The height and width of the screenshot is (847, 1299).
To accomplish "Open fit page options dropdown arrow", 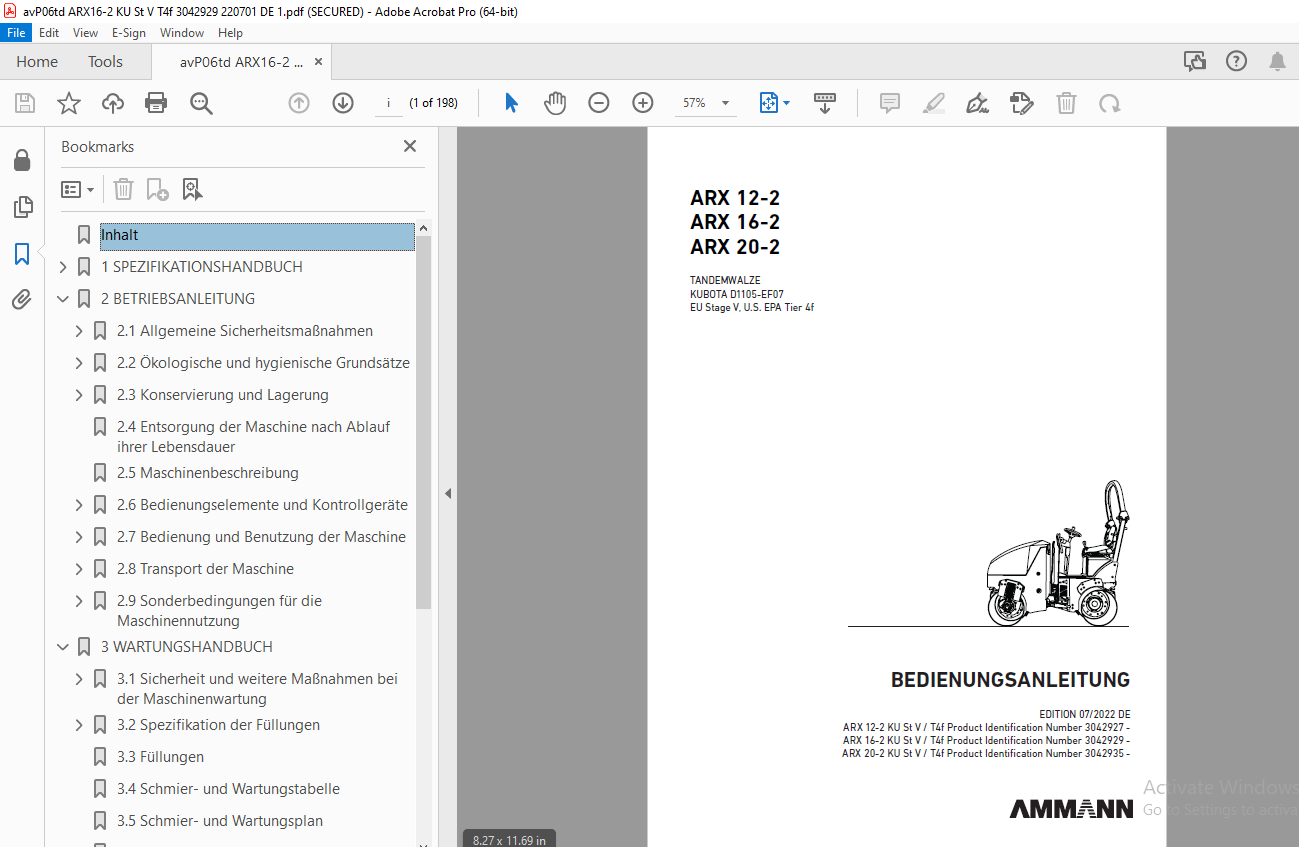I will point(787,103).
